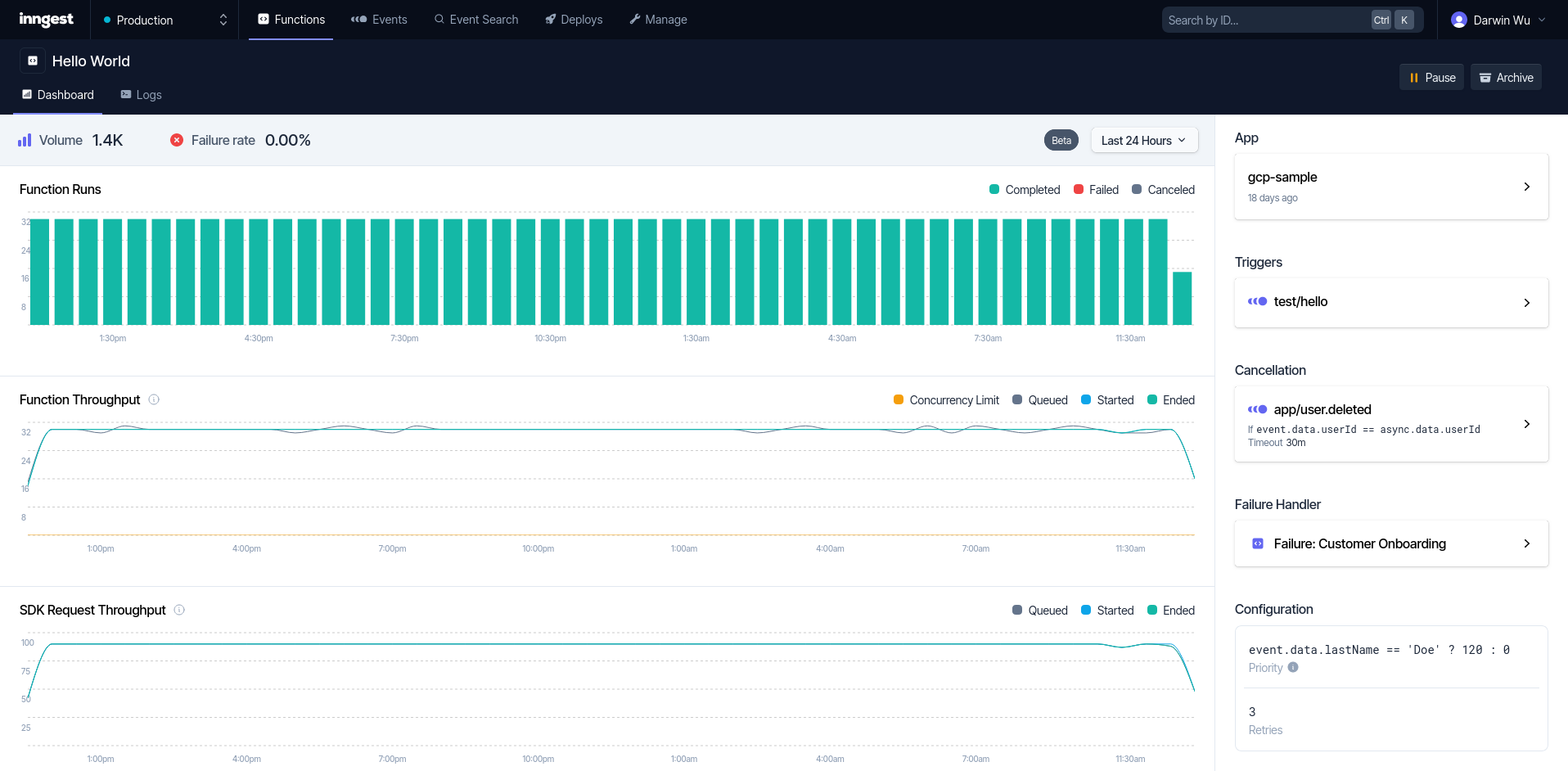1568x771 pixels.
Task: Select the Deploys rocket icon
Action: [550, 19]
